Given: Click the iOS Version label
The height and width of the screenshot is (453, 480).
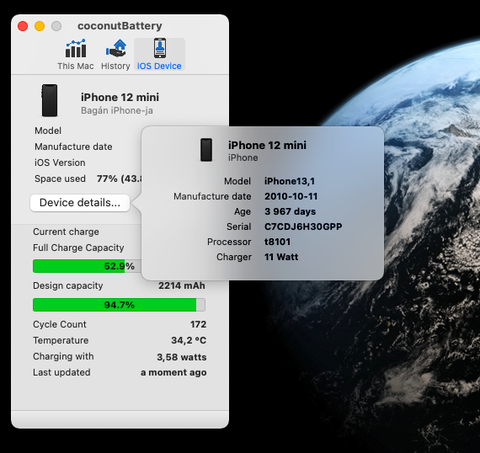Looking at the screenshot, I should coord(60,163).
